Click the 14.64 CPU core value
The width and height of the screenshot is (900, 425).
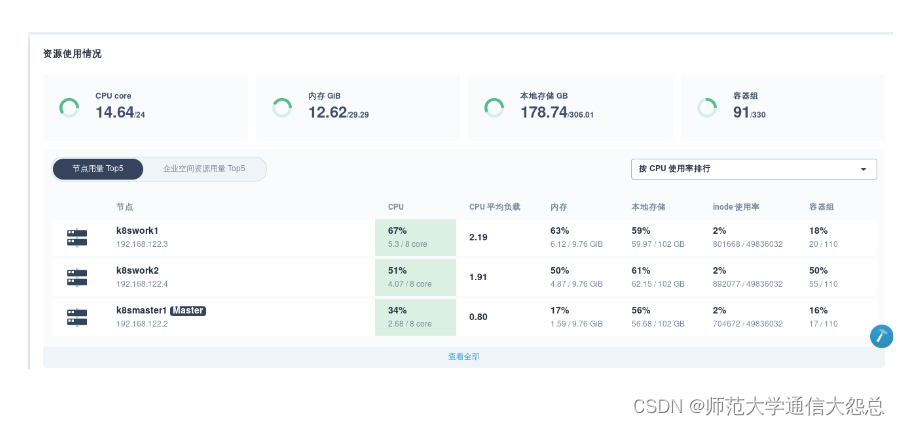[x=115, y=112]
